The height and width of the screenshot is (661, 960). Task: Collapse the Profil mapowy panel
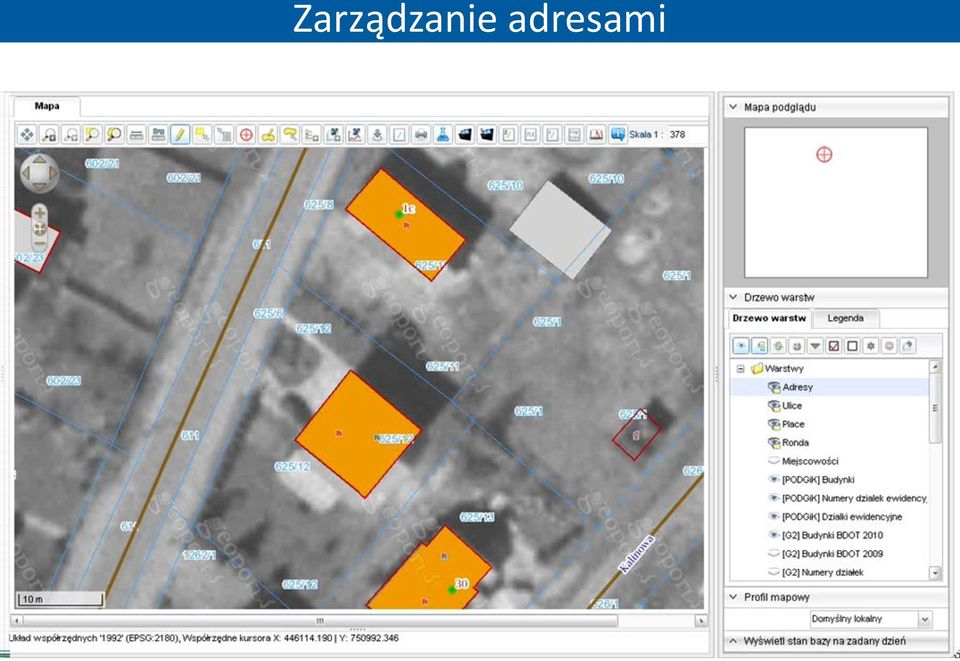tap(733, 597)
